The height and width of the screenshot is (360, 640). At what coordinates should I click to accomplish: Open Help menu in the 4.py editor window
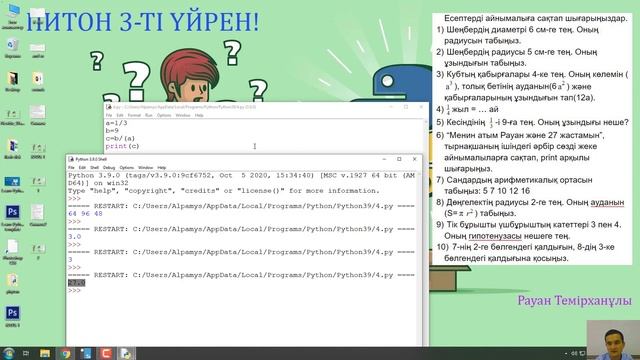click(199, 116)
